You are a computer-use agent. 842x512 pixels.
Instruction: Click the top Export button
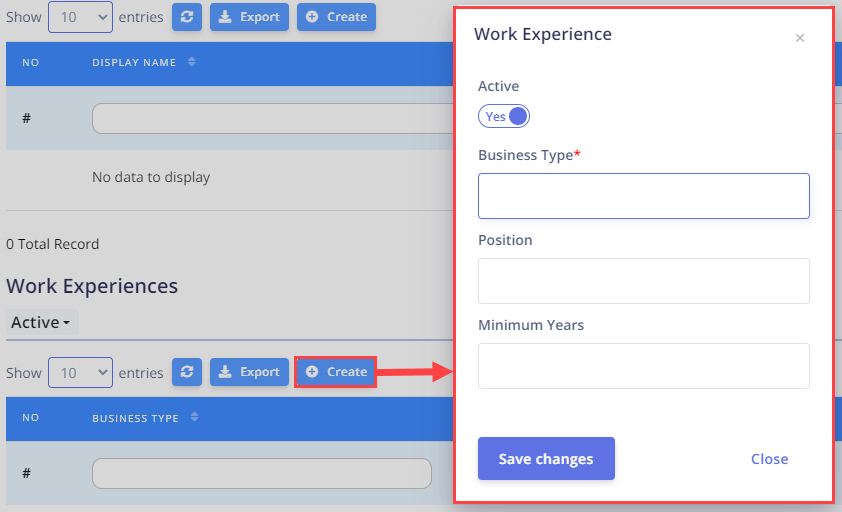249,17
